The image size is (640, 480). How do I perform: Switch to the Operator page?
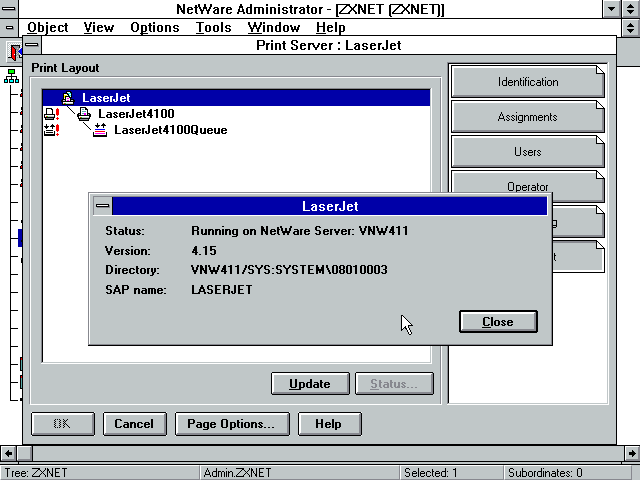coord(527,182)
